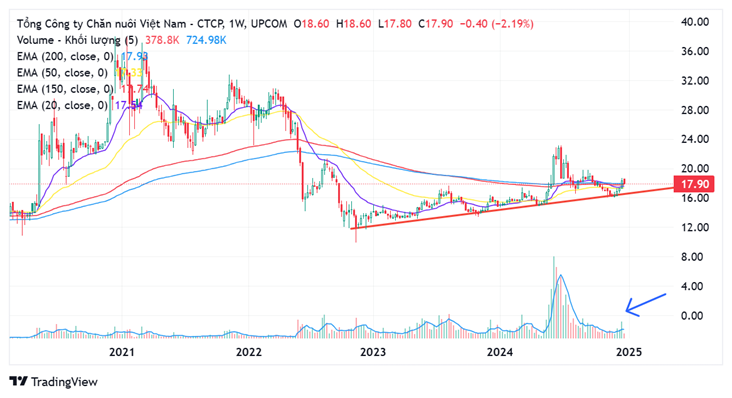
Task: Click the 40.00 price axis label
Action: click(695, 22)
